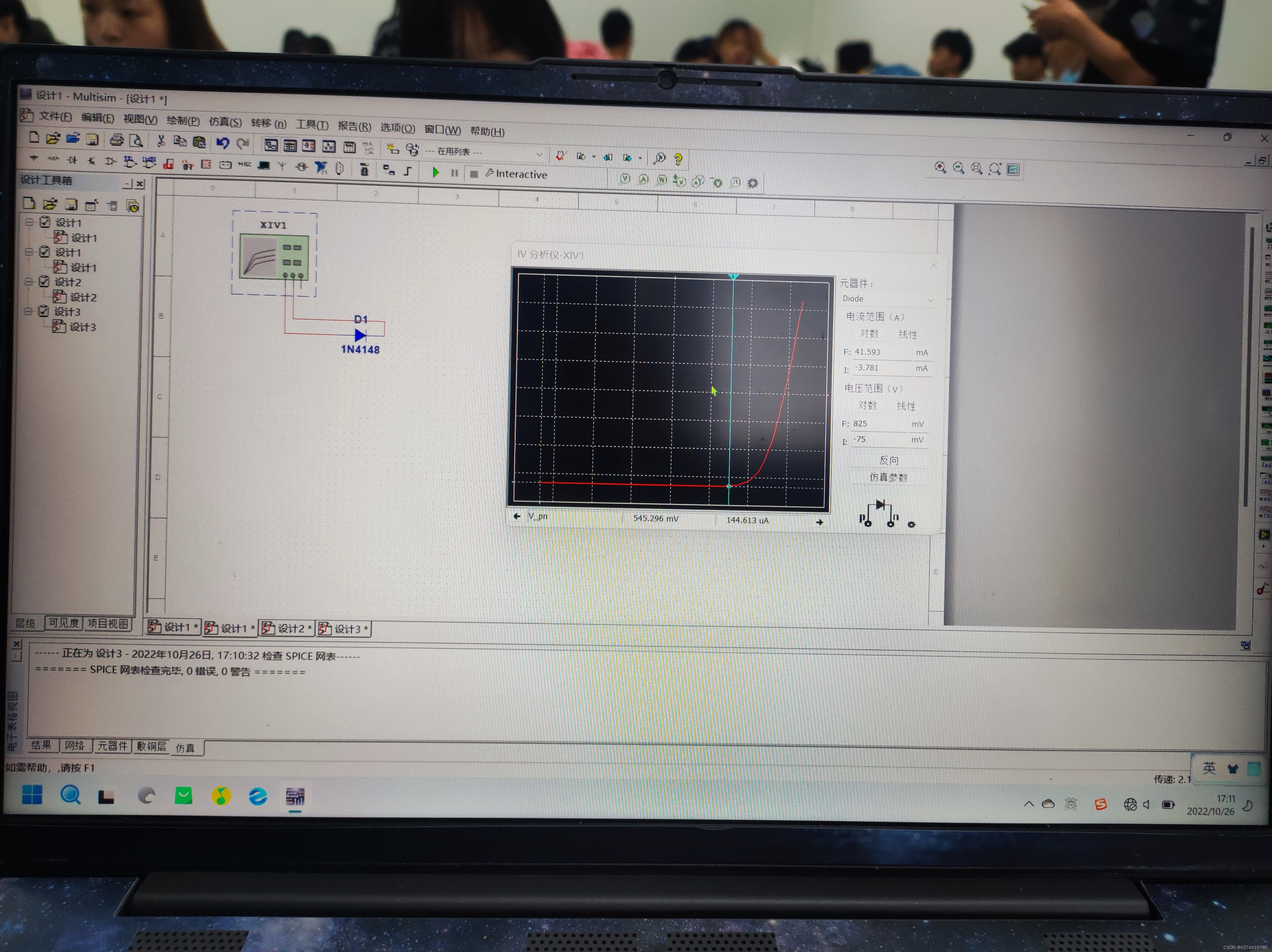
Task: Uncheck the 设计3 checkbox in tree
Action: (44, 311)
